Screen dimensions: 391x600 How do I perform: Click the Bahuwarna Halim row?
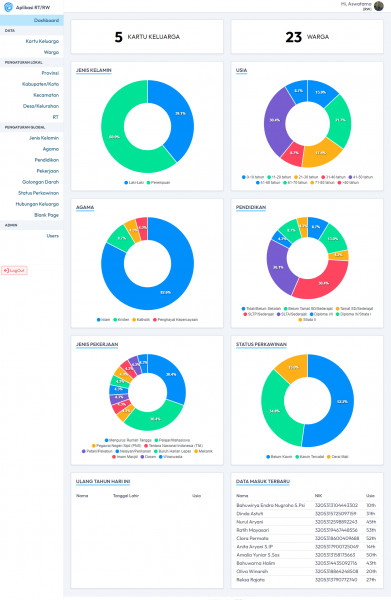[306, 563]
